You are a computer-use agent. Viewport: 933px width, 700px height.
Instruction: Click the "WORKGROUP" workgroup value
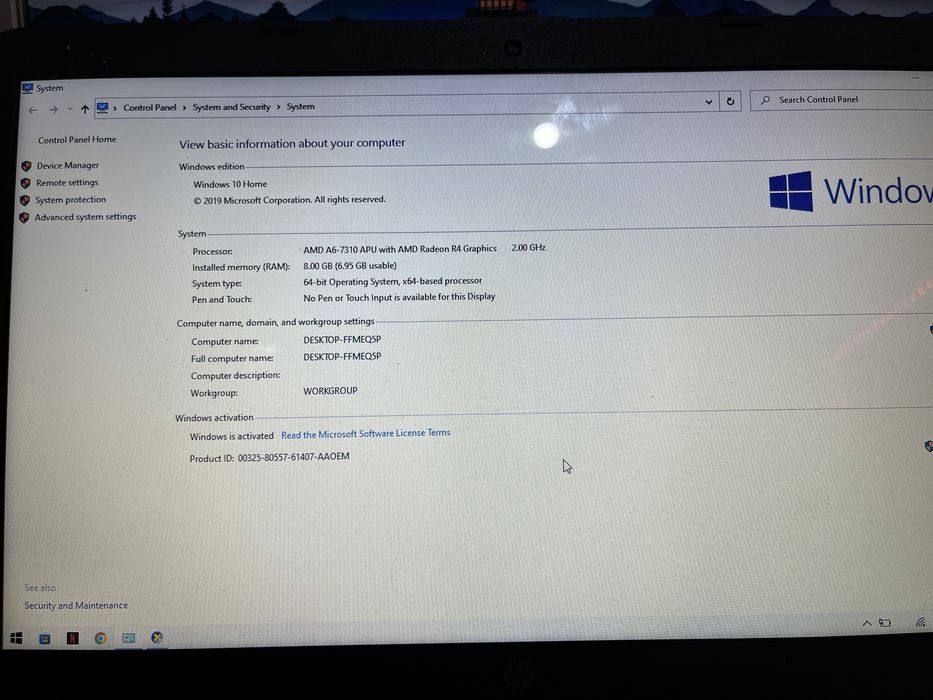(x=330, y=391)
